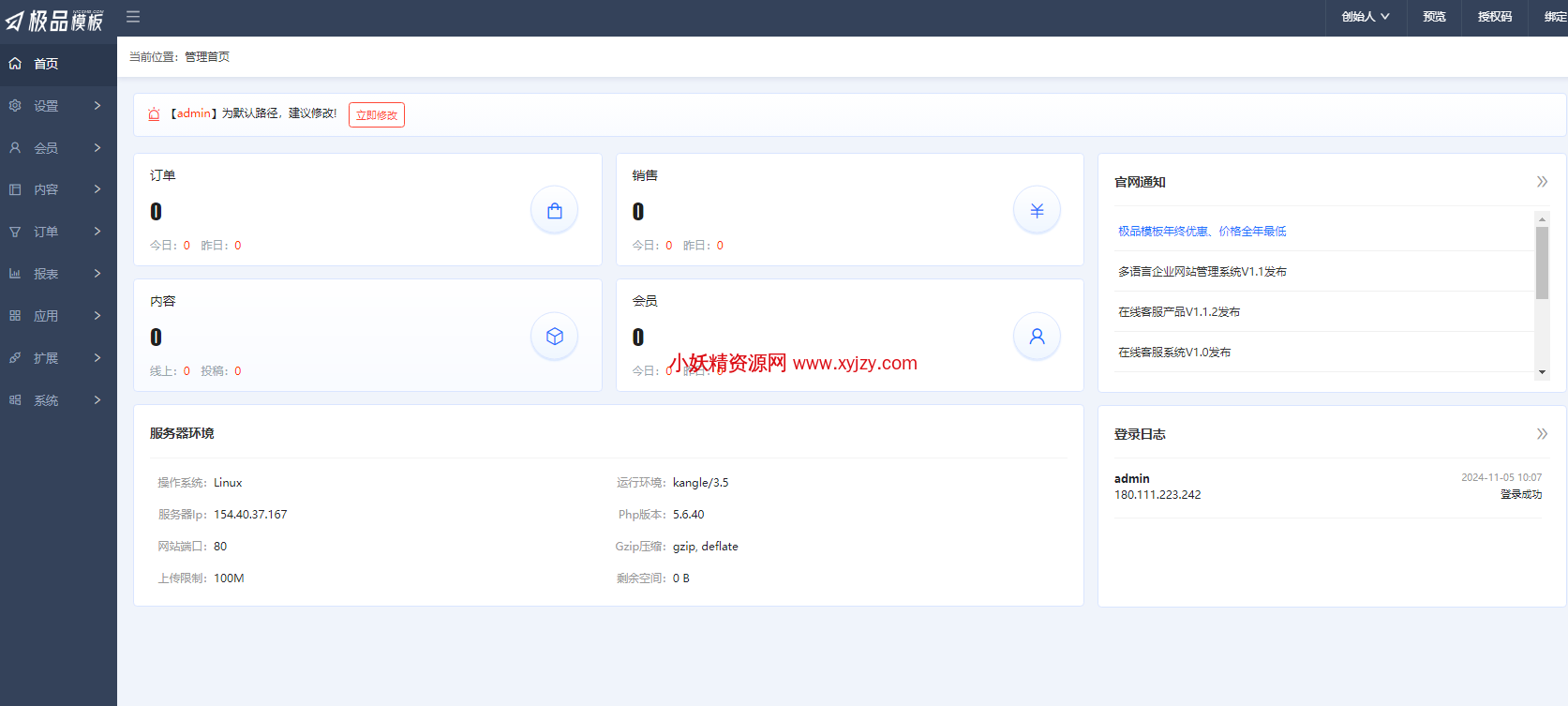Click the user icon beside 会员 menu
The image size is (1568, 706).
click(15, 148)
